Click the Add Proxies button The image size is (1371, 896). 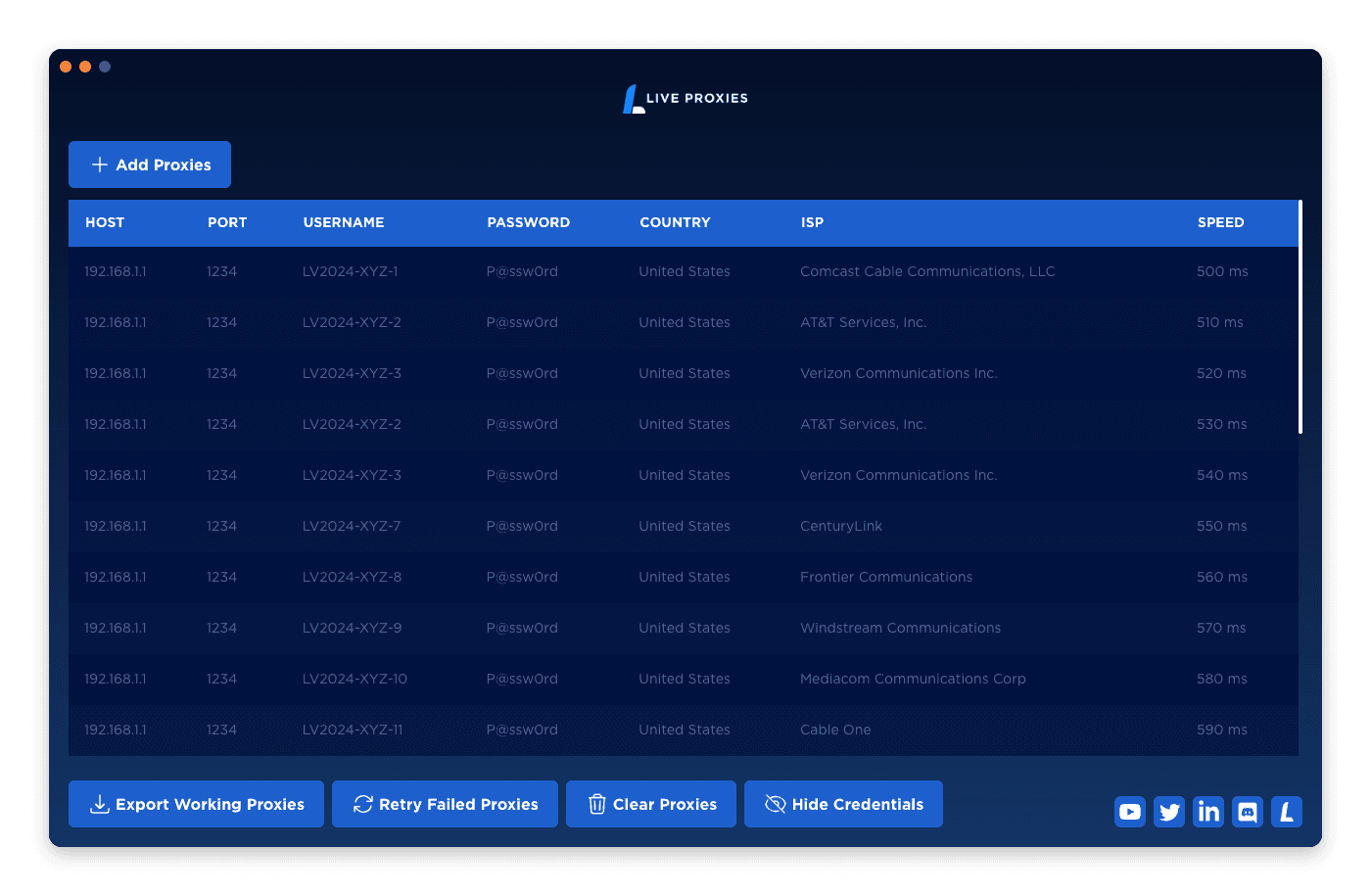149,165
